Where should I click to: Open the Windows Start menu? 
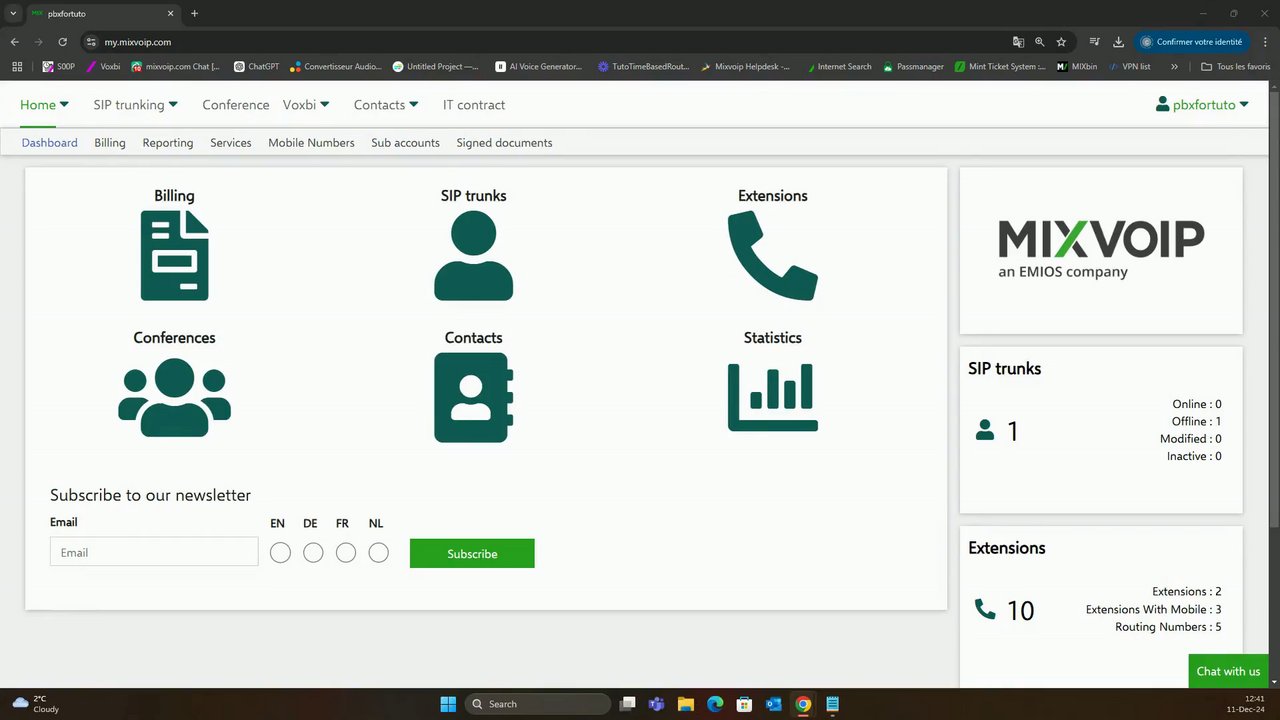tap(448, 704)
